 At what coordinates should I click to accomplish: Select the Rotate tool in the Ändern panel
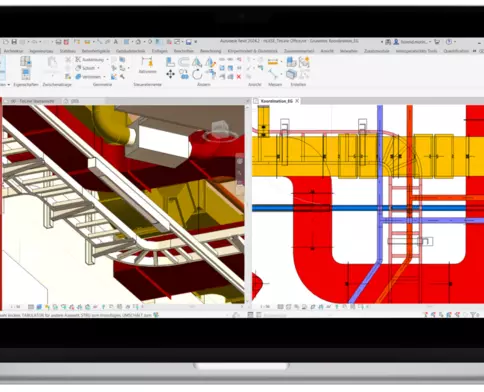[197, 74]
